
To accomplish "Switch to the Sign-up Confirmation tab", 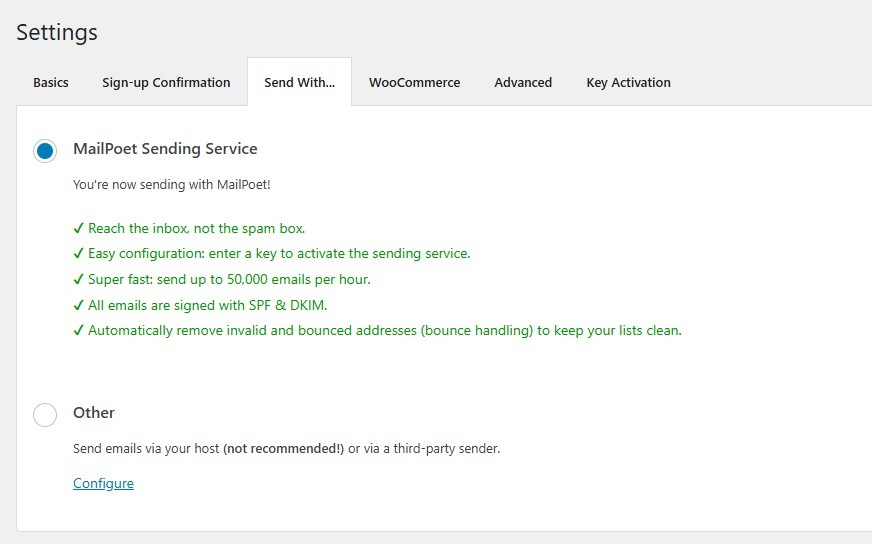I will pyautogui.click(x=166, y=83).
